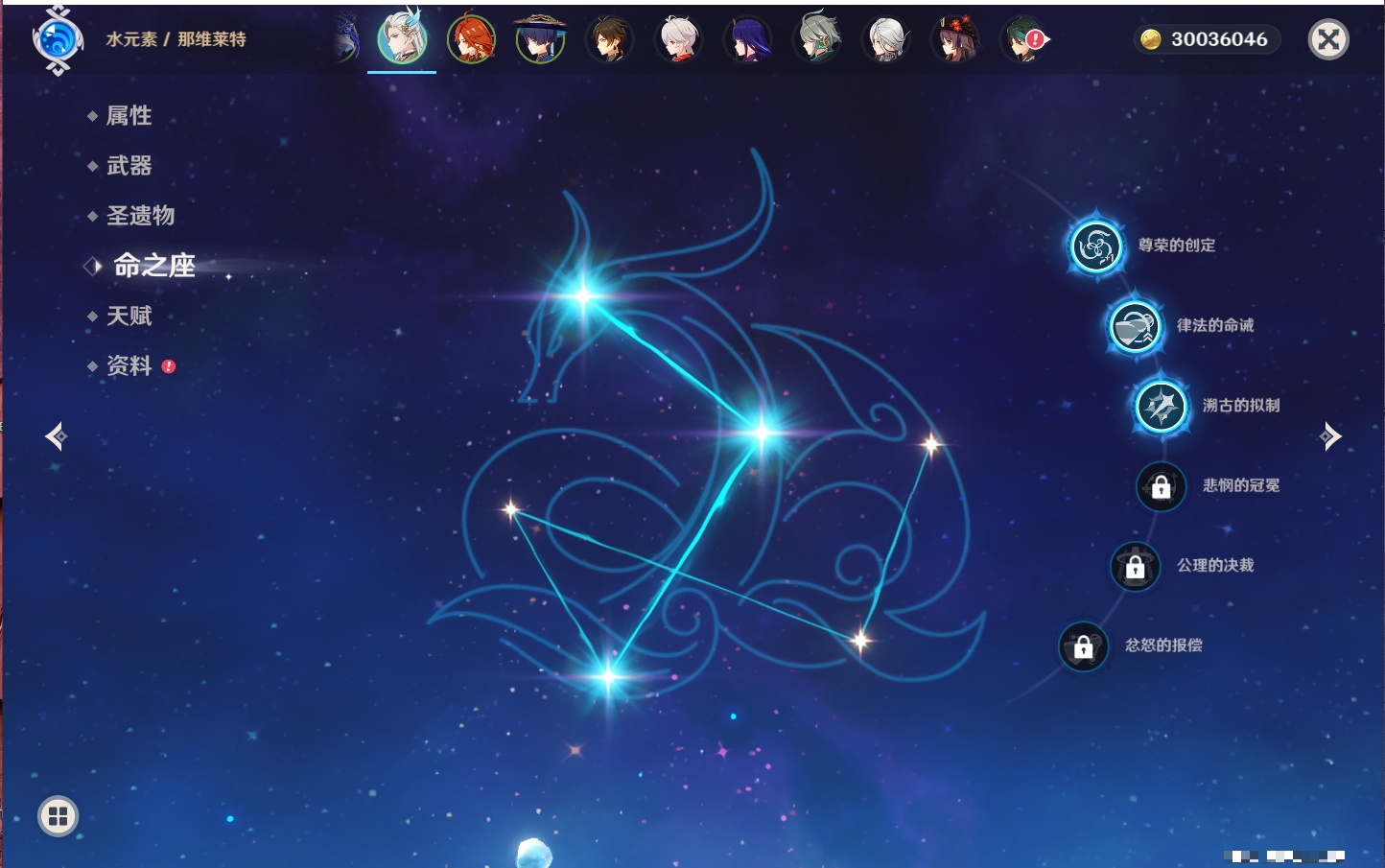Image resolution: width=1385 pixels, height=868 pixels.
Task: Click the 溯古的拟制 label
Action: tap(1241, 405)
